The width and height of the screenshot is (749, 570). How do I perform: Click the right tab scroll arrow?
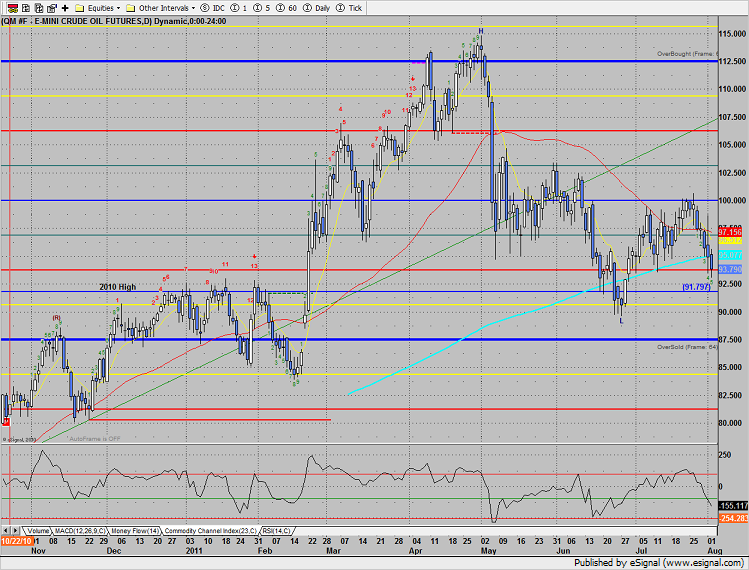(15, 530)
